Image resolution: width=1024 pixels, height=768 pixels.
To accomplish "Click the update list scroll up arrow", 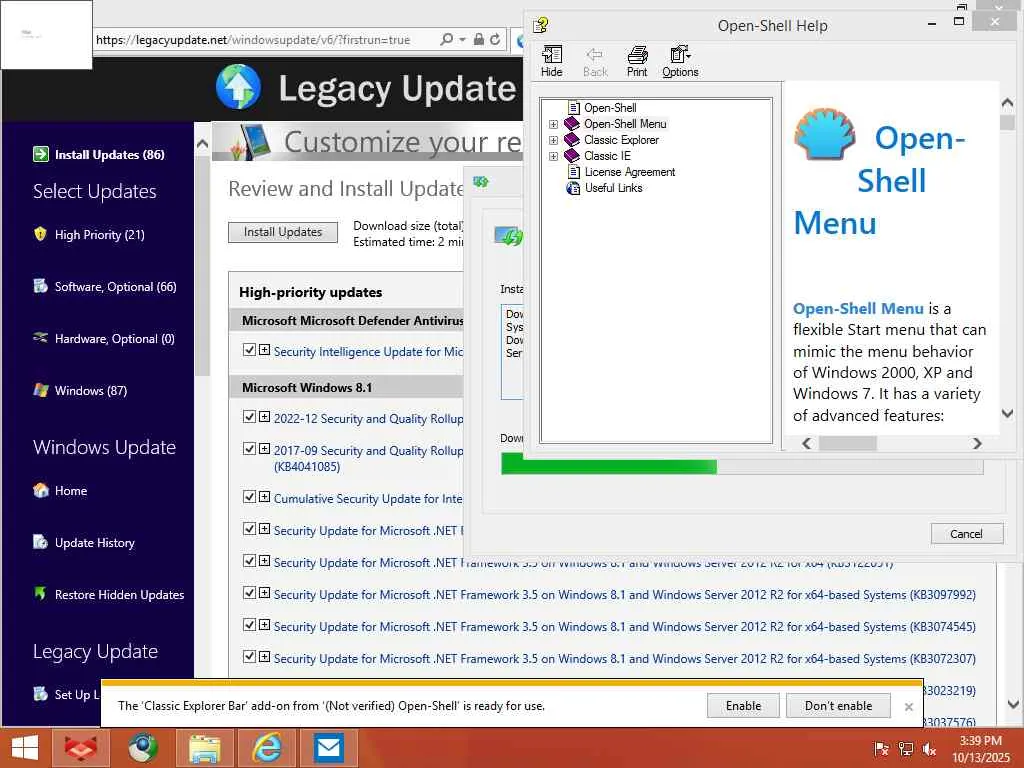I will pos(202,143).
